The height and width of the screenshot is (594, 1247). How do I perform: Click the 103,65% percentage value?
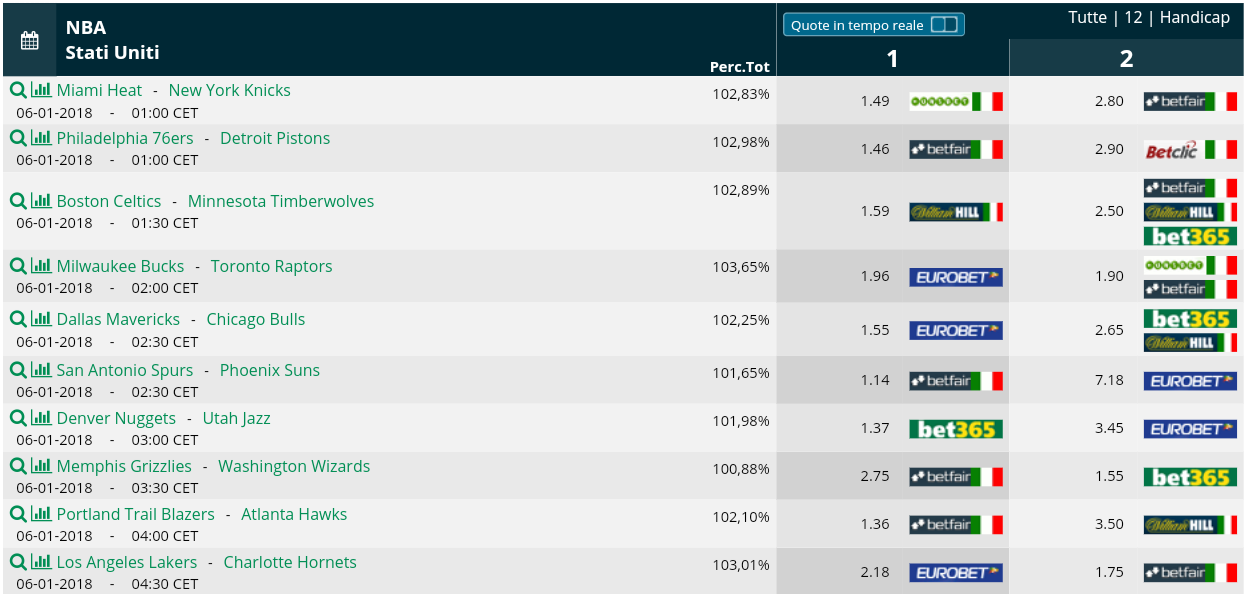pos(741,267)
